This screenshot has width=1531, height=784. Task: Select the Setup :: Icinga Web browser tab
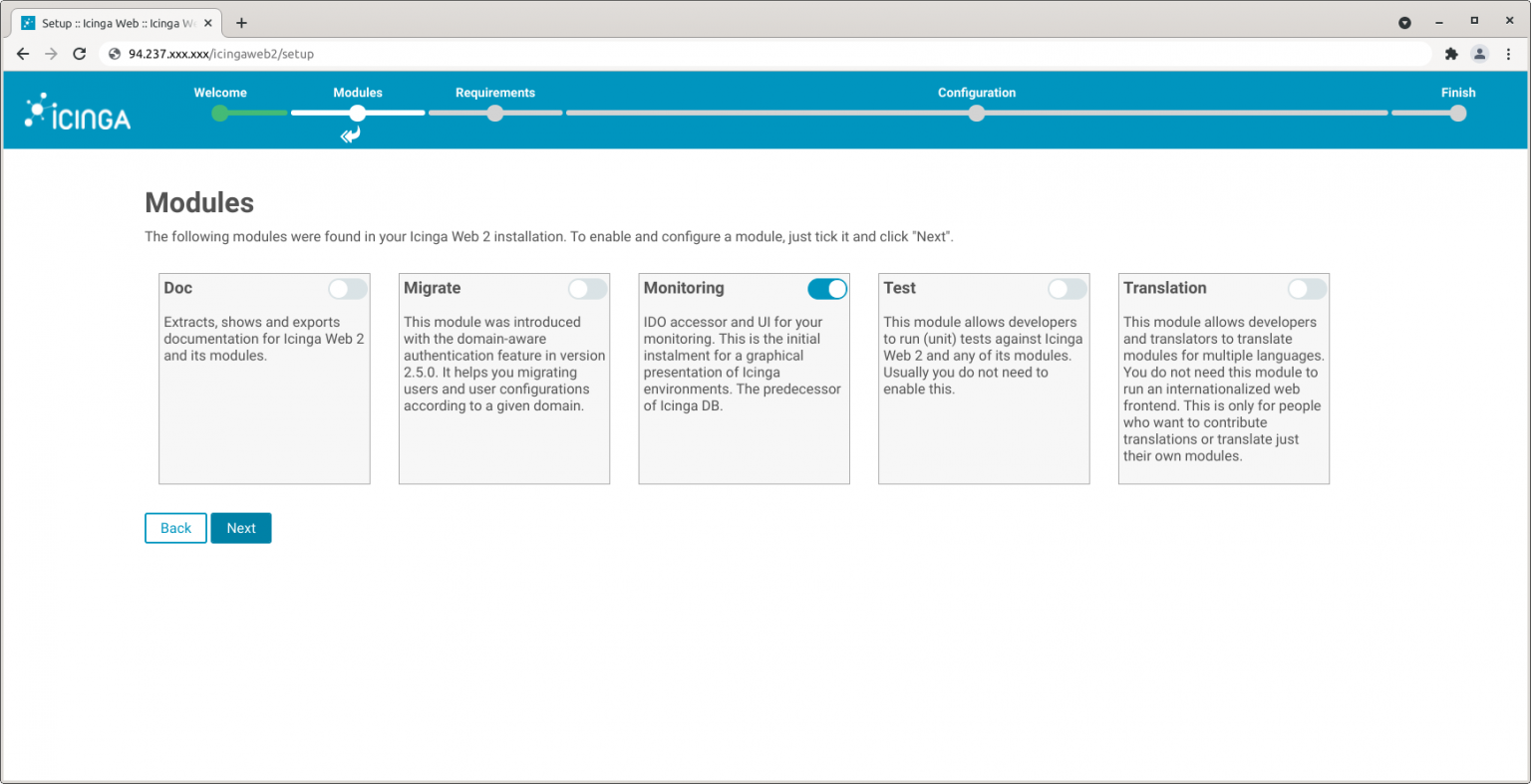click(x=115, y=21)
